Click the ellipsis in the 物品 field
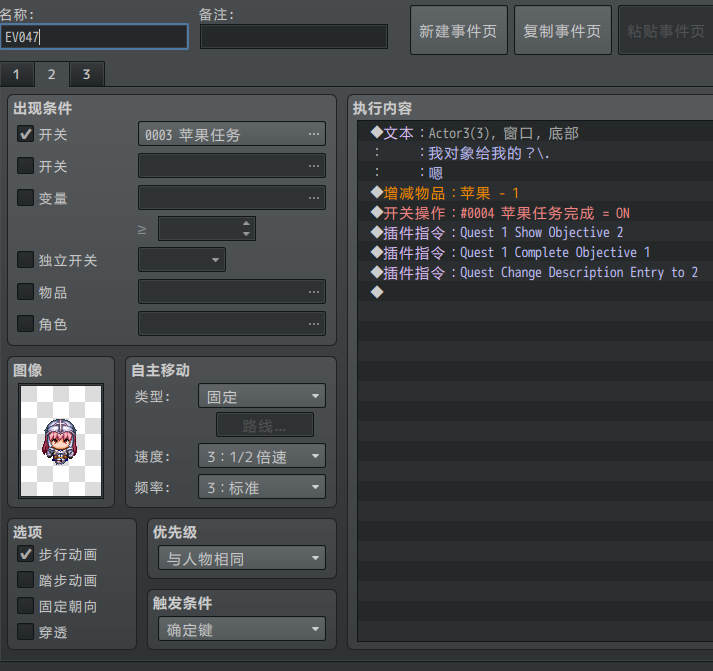 point(314,291)
